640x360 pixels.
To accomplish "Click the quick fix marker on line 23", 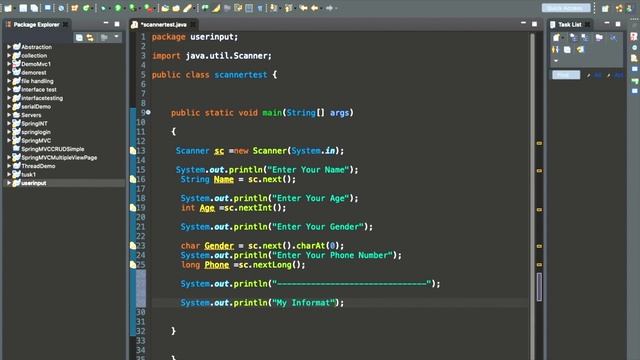I will [133, 246].
